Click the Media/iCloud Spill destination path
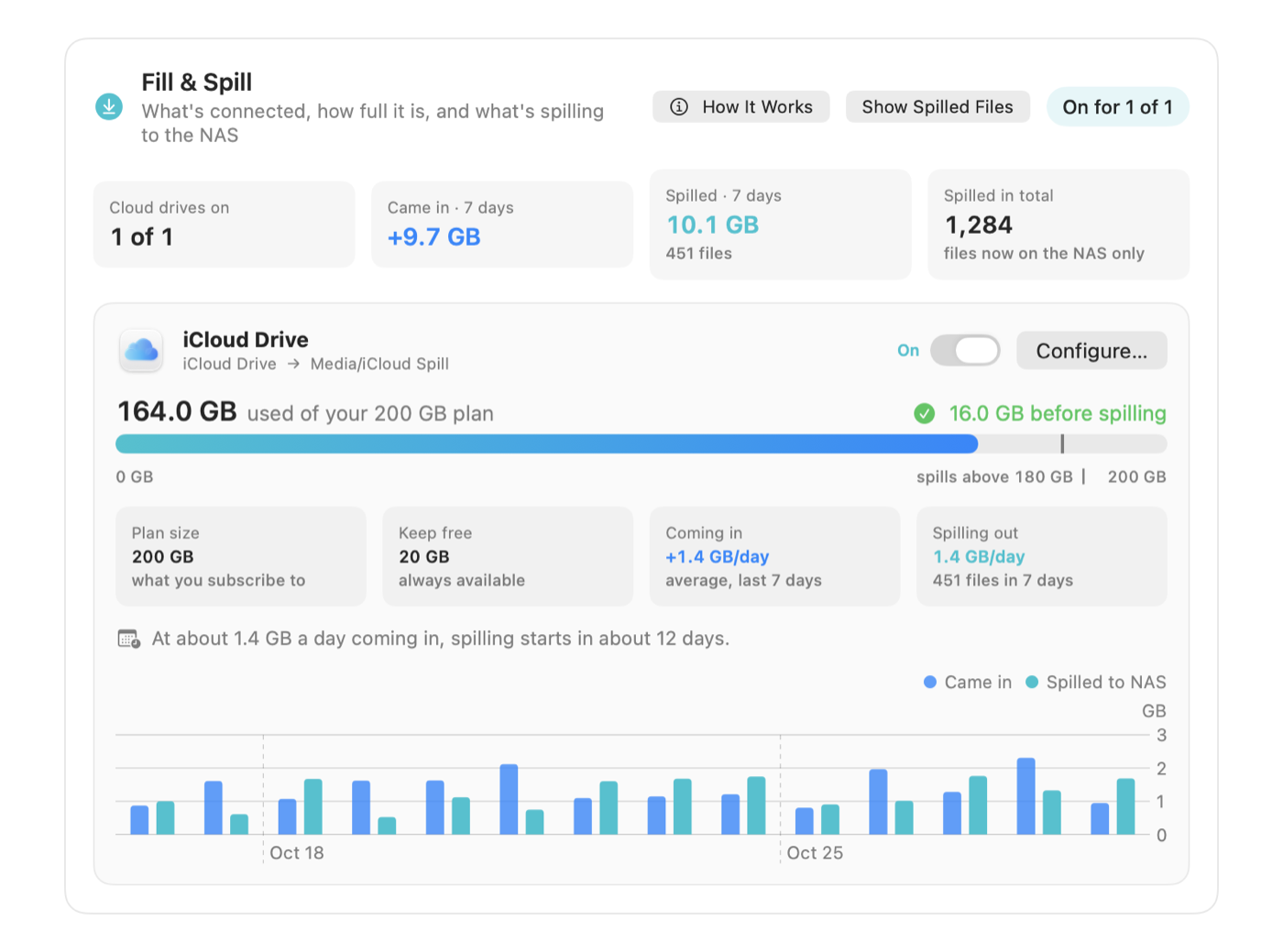The width and height of the screenshot is (1283, 952). click(379, 364)
